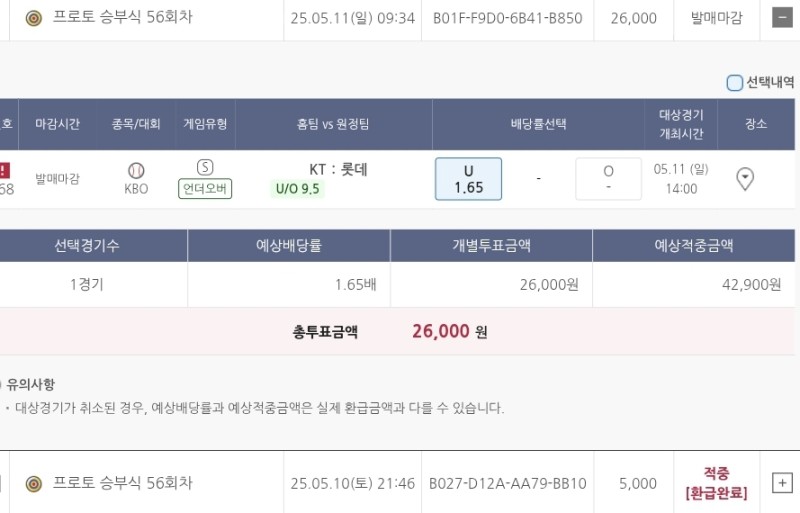
Task: Click the Proto icon on the 09:34 ticket
Action: coord(34,18)
